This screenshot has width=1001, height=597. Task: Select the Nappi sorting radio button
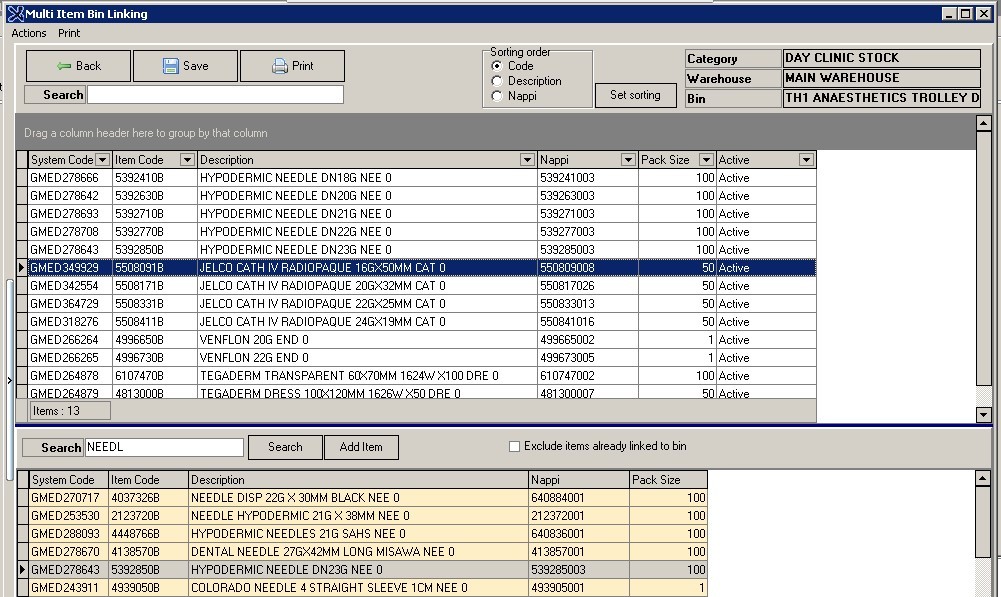pos(498,96)
